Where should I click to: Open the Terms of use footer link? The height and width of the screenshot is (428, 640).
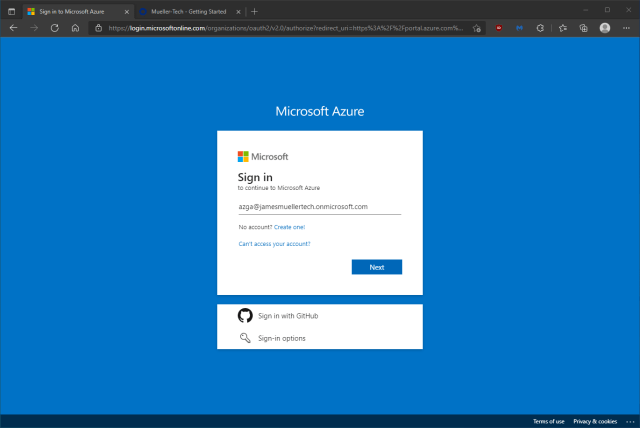pos(548,421)
